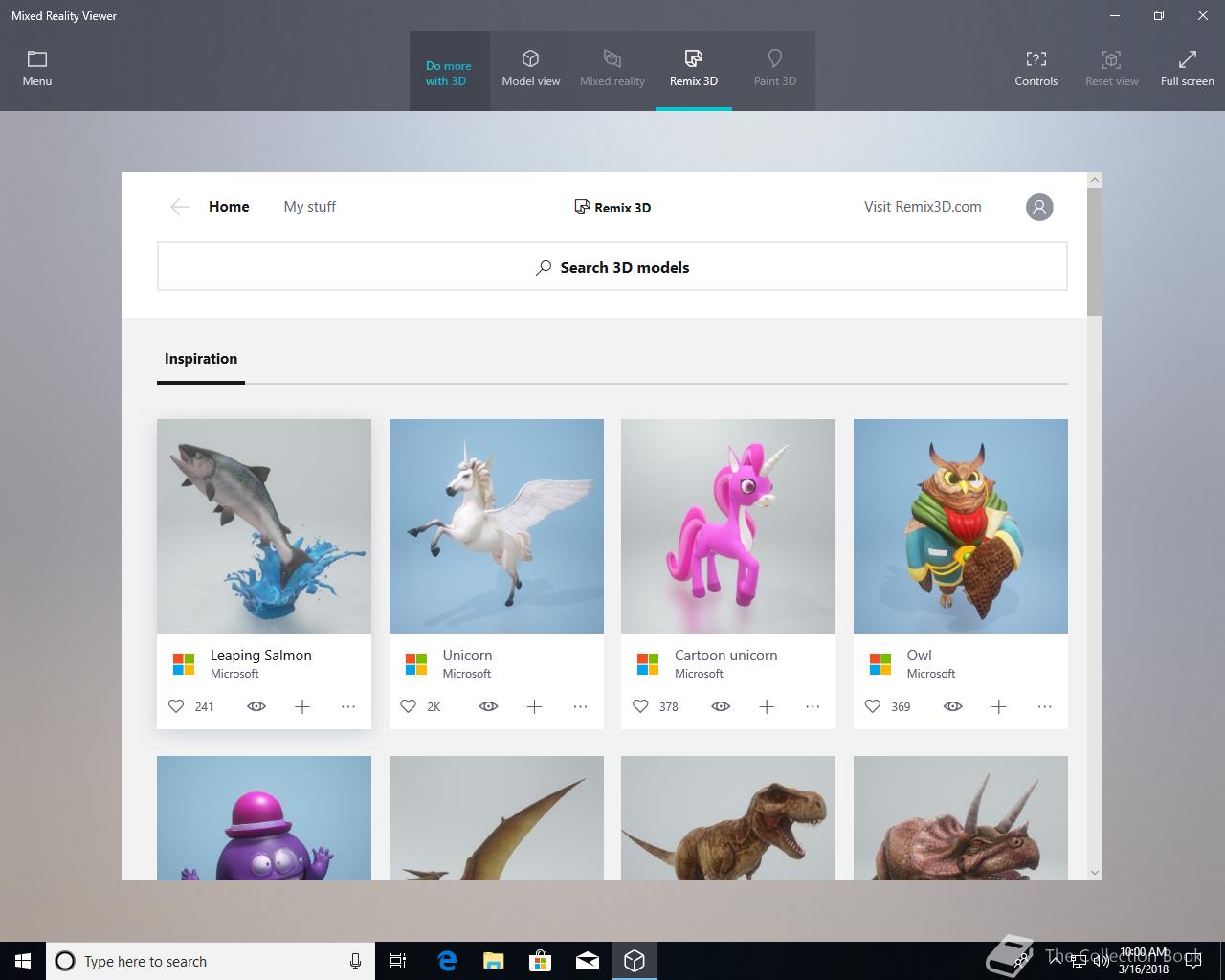Follow the Visit Remix3D.com link

[x=923, y=207]
